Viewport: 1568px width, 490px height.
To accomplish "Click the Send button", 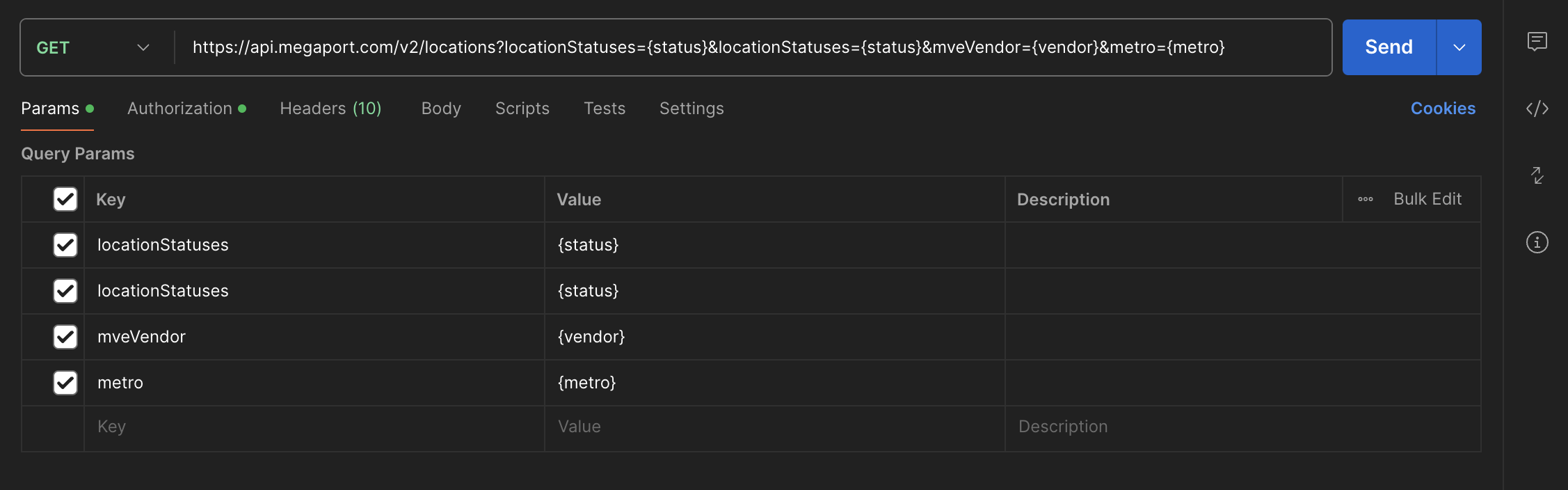I will coord(1389,47).
